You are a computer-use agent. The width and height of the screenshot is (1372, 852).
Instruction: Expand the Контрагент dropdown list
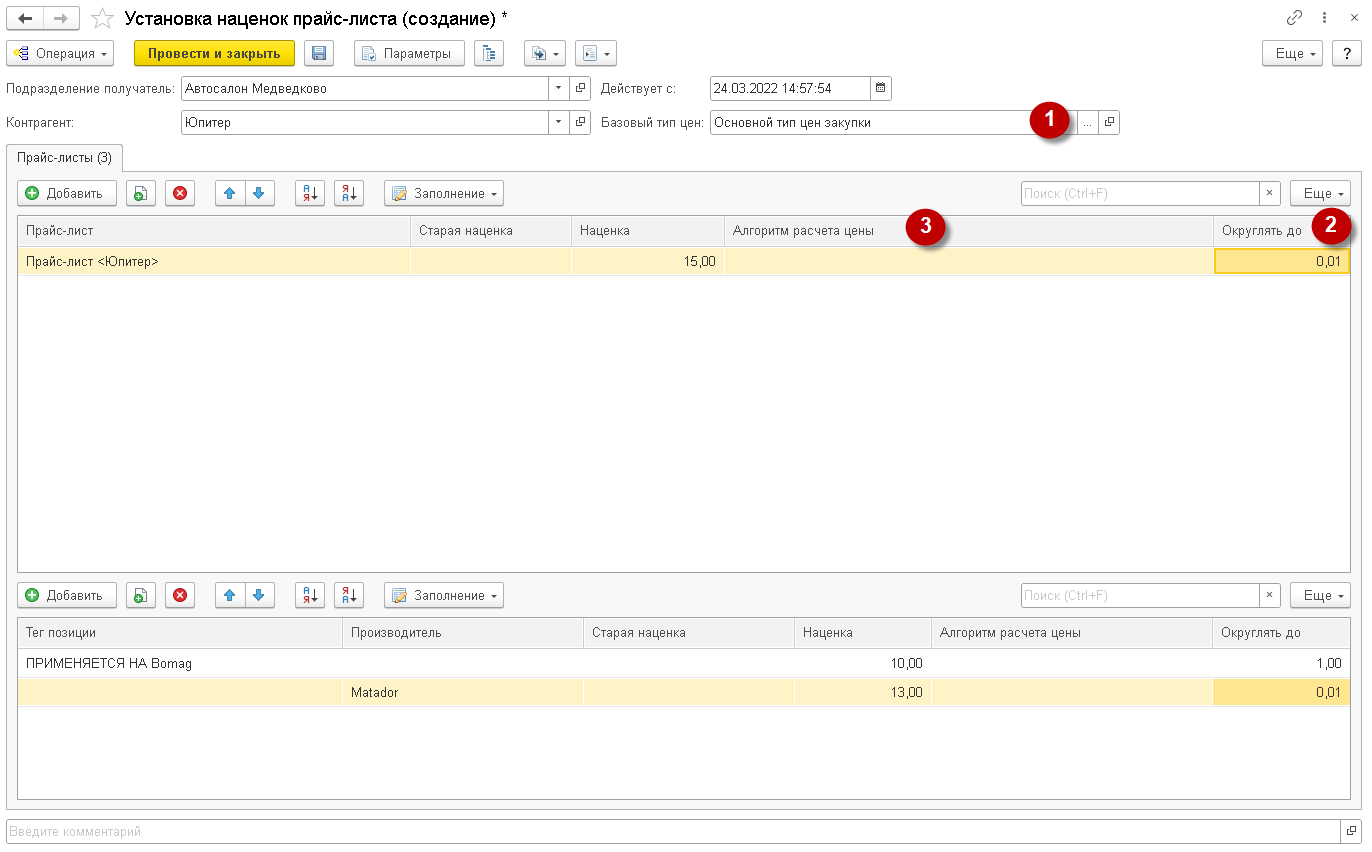[558, 122]
